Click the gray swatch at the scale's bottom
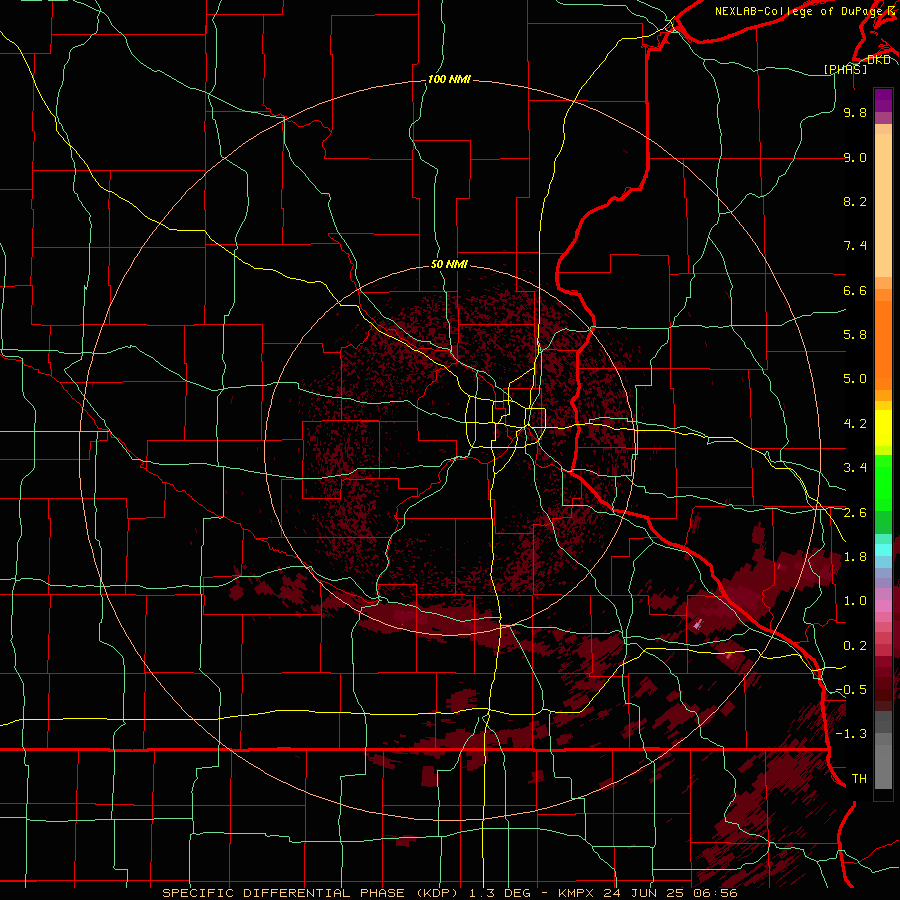This screenshot has width=900, height=900. click(x=883, y=767)
